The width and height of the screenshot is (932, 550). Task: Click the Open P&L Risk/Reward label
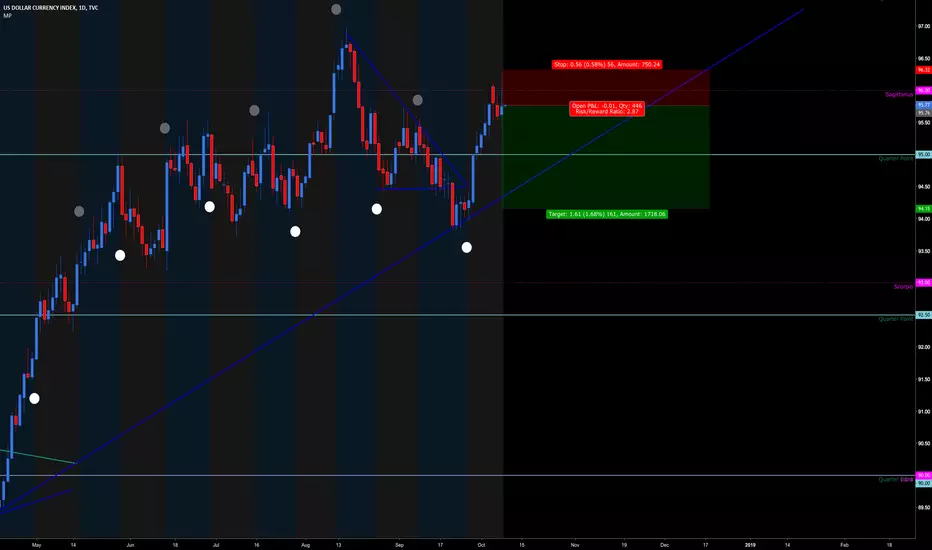point(607,109)
